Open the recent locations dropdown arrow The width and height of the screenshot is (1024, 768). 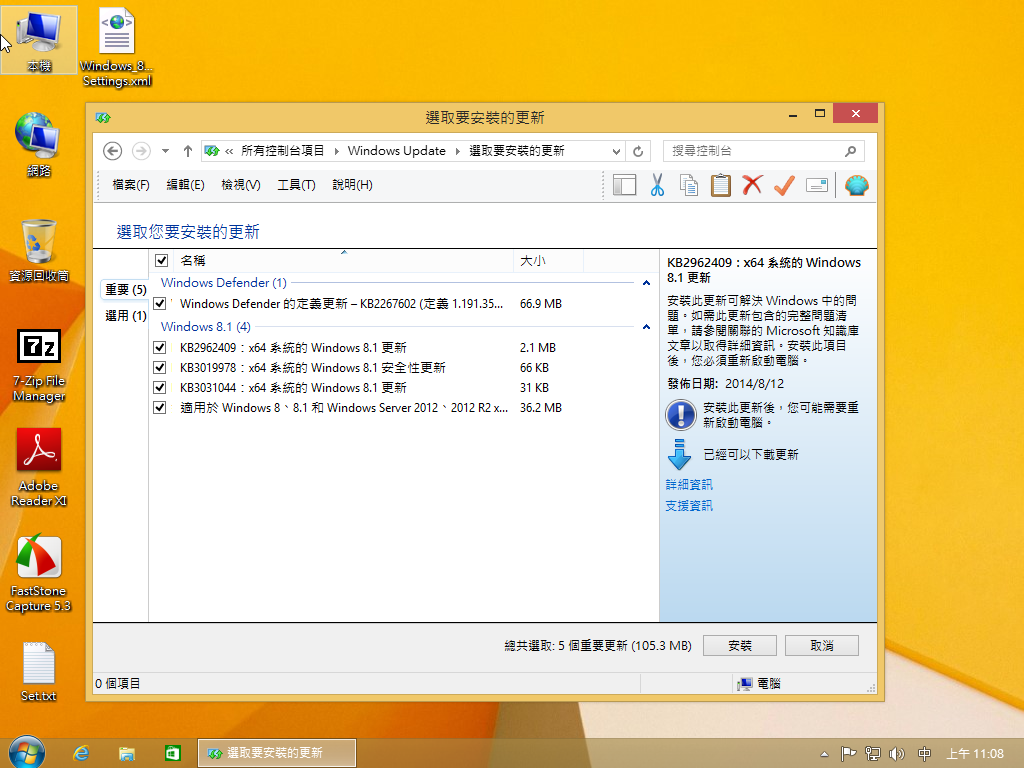pos(165,151)
